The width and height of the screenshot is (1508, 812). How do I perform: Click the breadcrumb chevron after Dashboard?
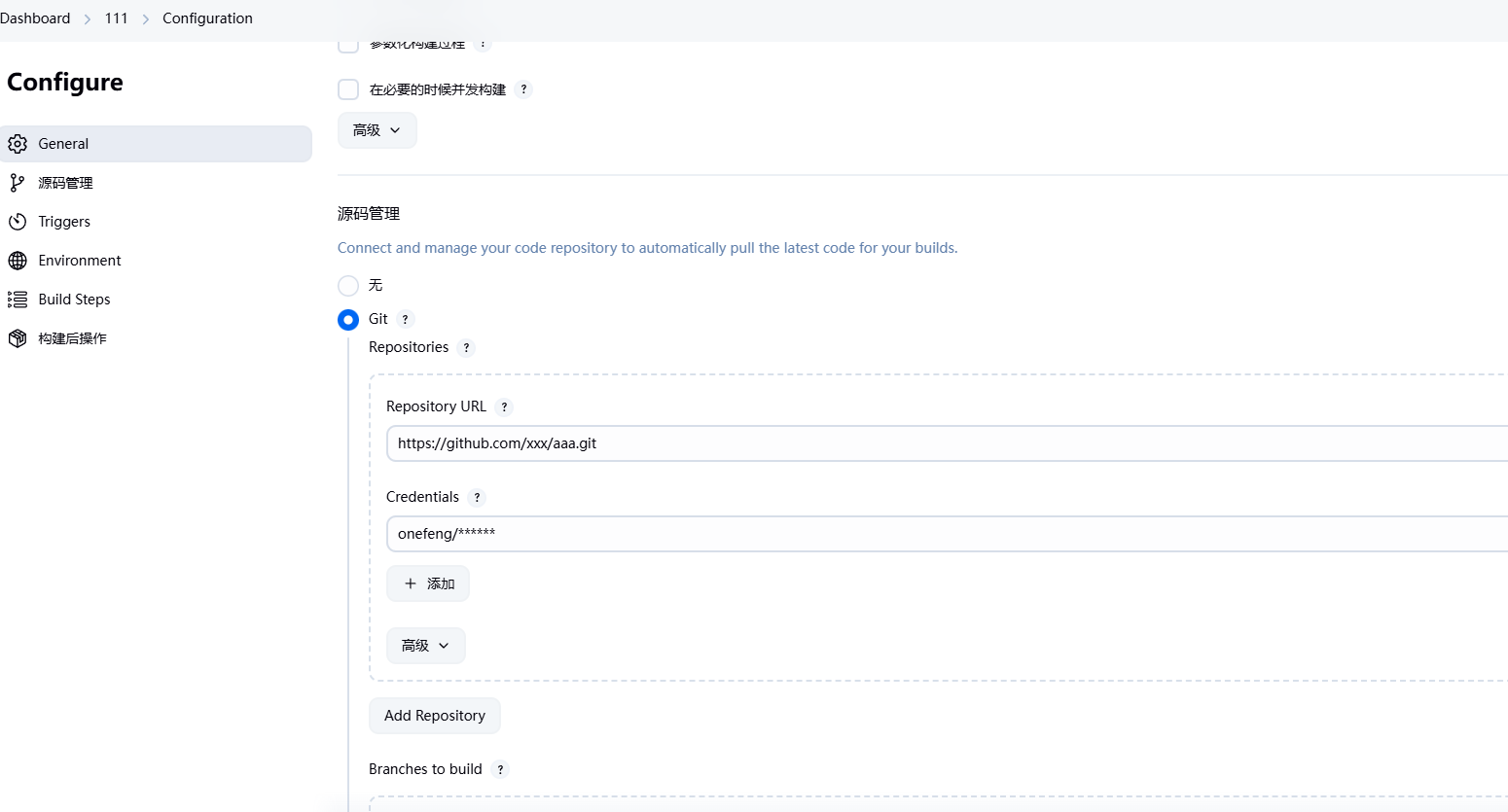[x=88, y=19]
